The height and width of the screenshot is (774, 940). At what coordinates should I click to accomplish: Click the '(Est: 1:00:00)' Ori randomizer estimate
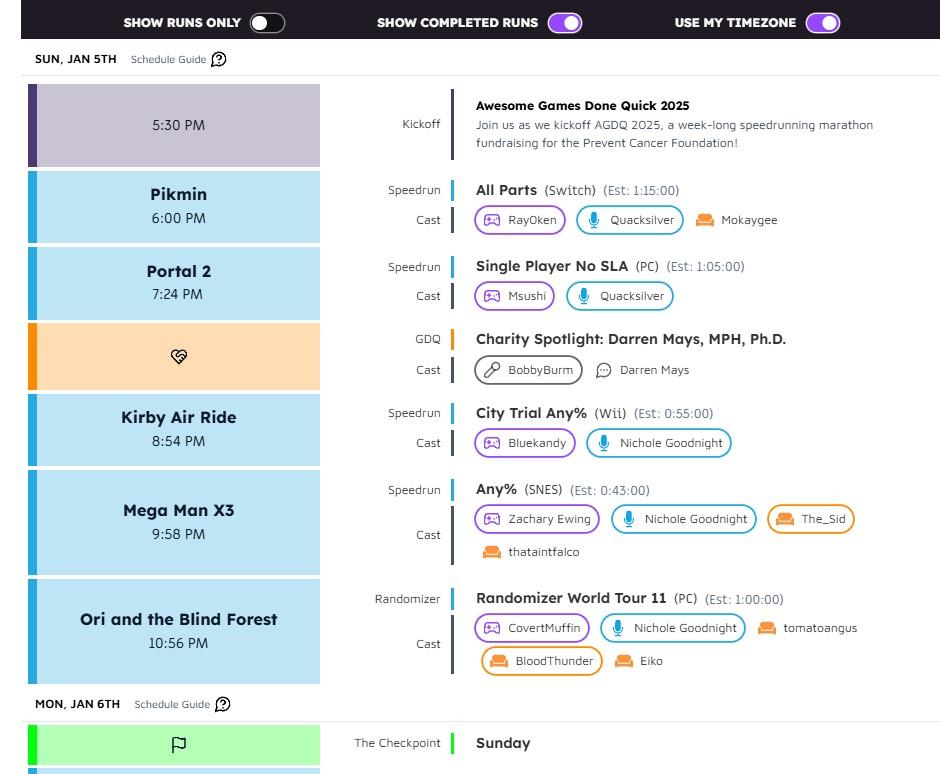(x=744, y=600)
